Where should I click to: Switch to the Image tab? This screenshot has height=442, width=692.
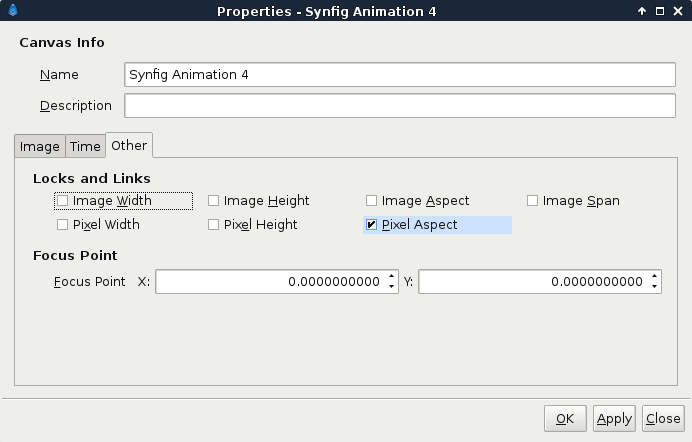[x=40, y=146]
